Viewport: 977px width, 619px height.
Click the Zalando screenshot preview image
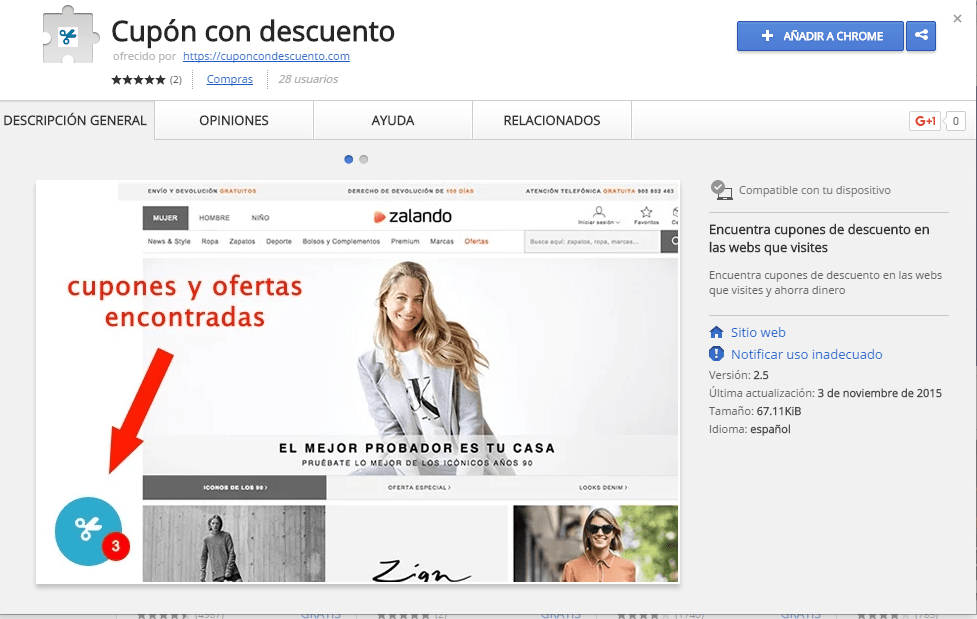358,382
